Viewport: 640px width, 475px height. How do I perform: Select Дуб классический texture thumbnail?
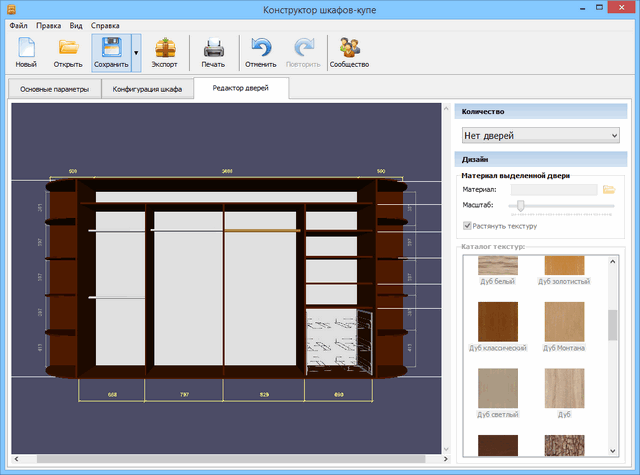point(497,322)
